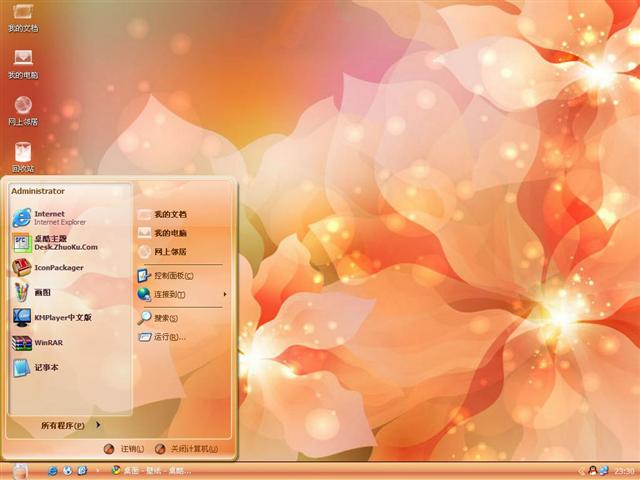640x480 pixels.
Task: Expand the 连接到(T) submenu
Action: [x=182, y=294]
